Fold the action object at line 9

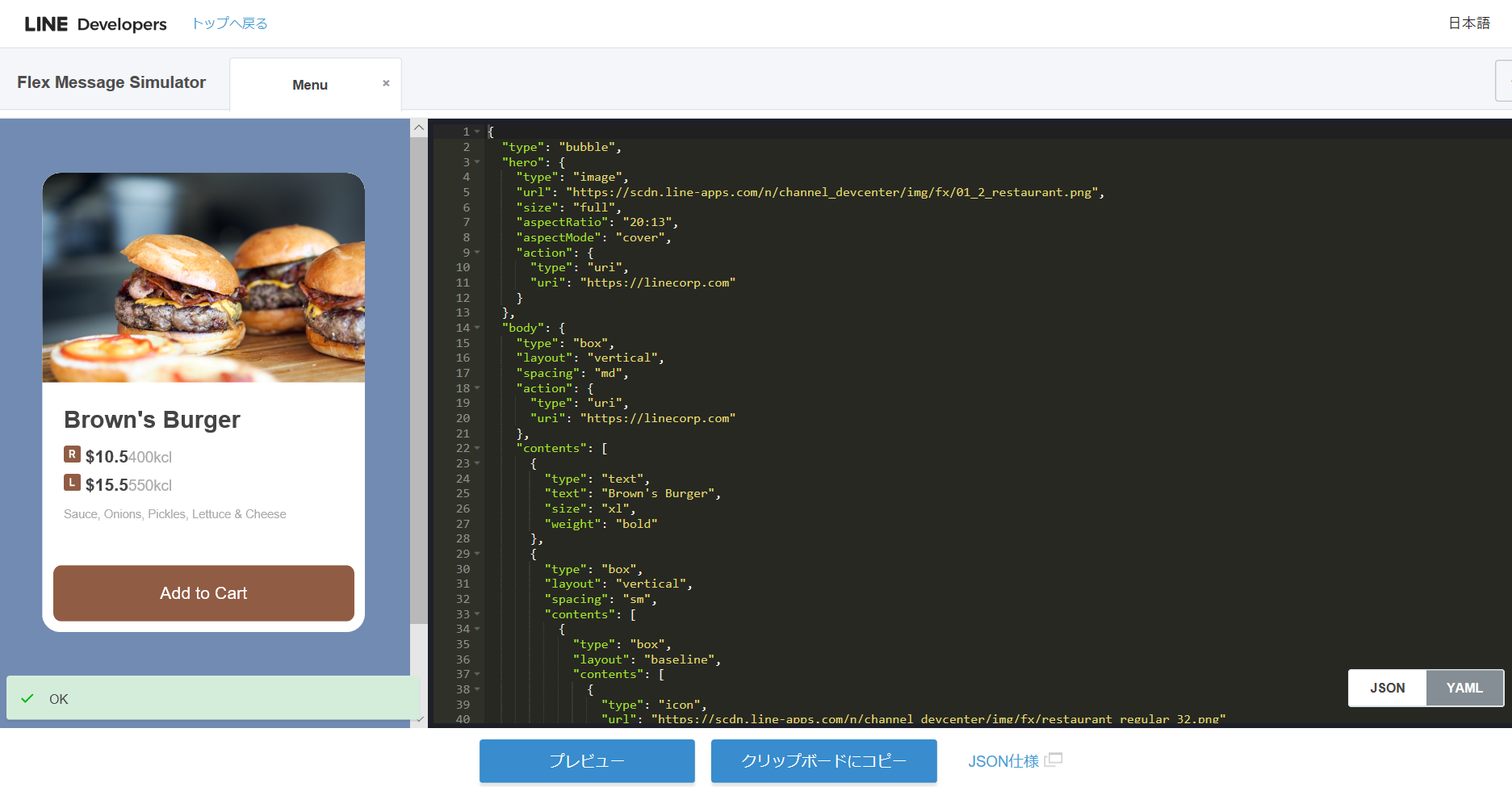tap(477, 253)
